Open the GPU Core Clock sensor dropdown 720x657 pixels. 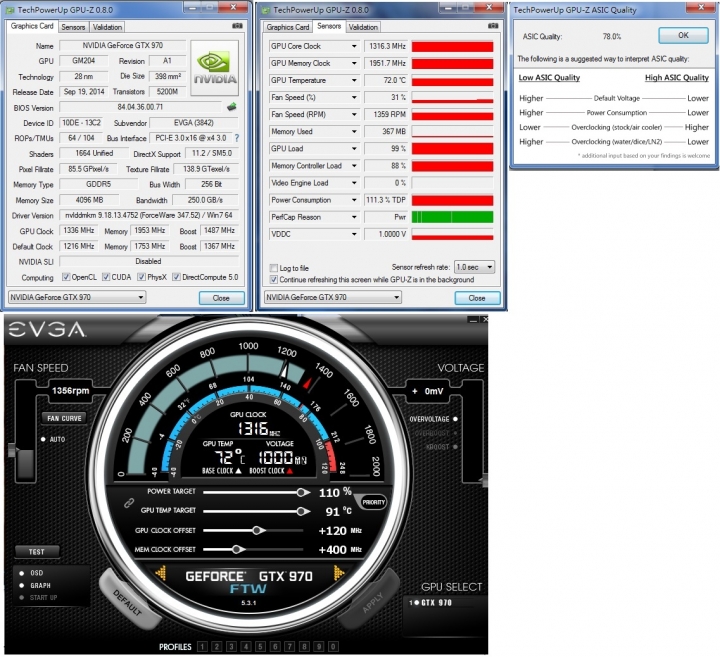[x=354, y=46]
